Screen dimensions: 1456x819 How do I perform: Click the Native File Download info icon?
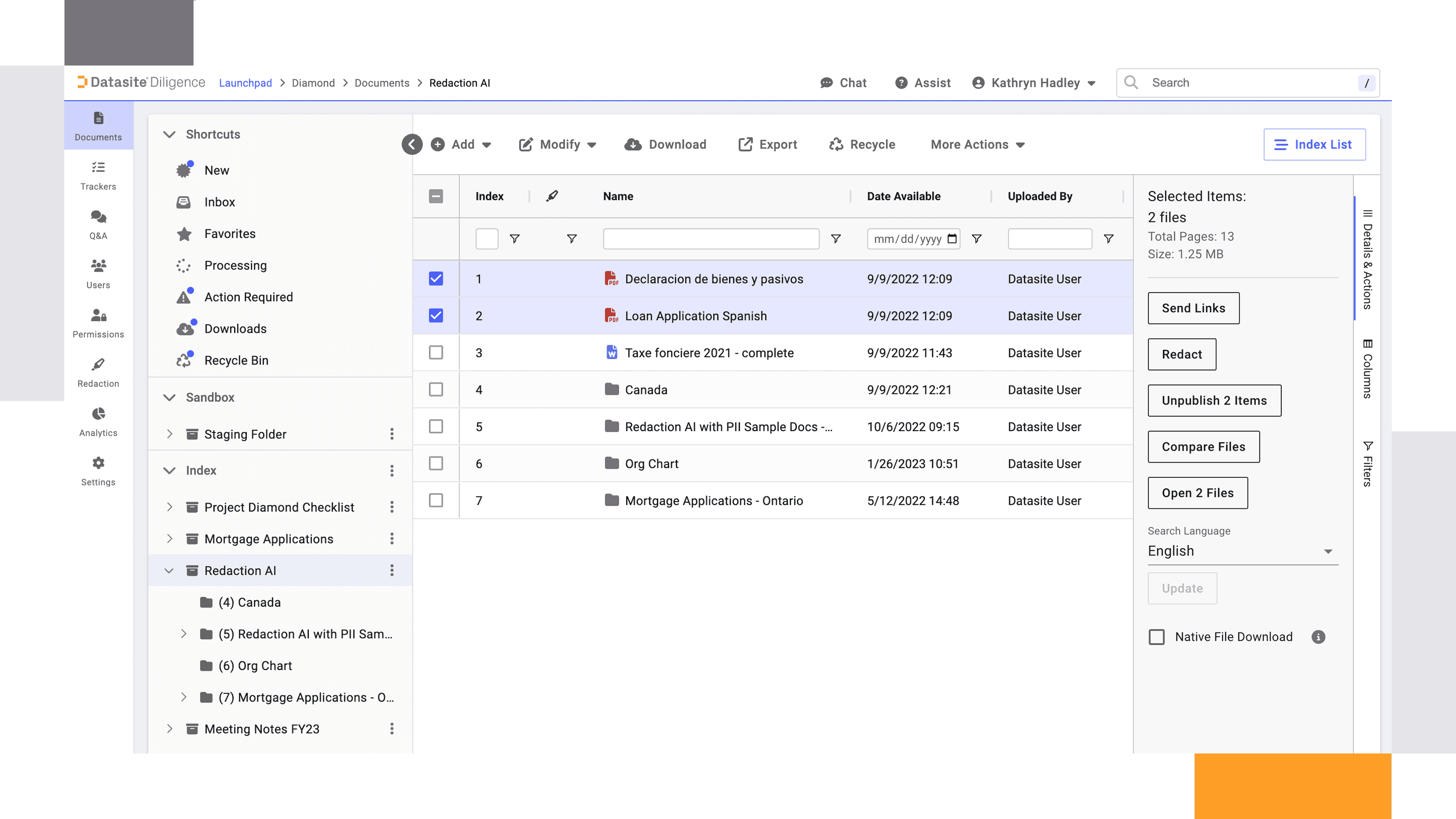tap(1318, 637)
